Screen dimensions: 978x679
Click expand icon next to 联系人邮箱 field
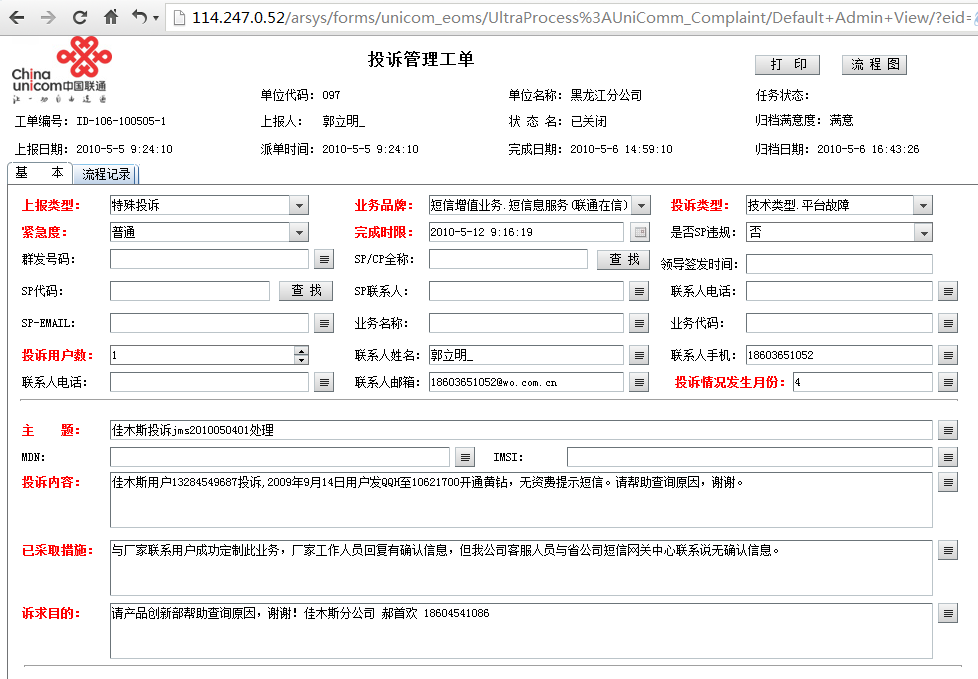tap(639, 382)
